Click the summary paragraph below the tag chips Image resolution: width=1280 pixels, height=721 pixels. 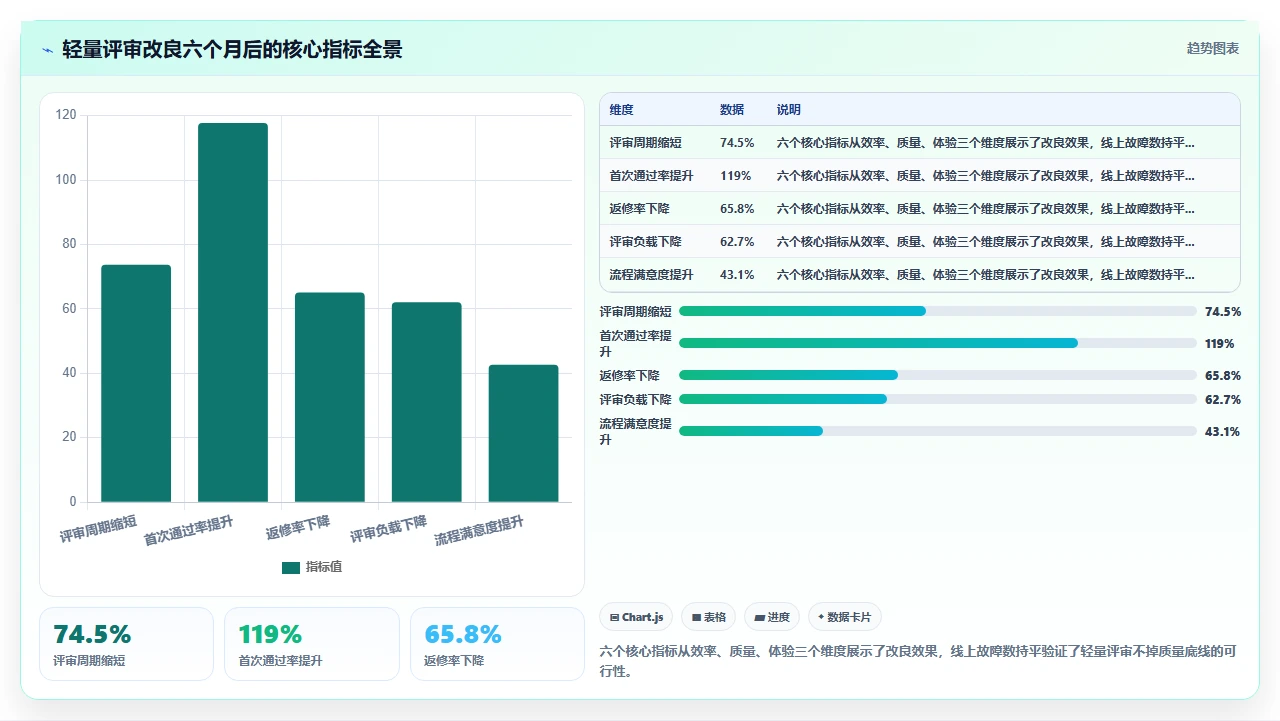click(x=918, y=661)
